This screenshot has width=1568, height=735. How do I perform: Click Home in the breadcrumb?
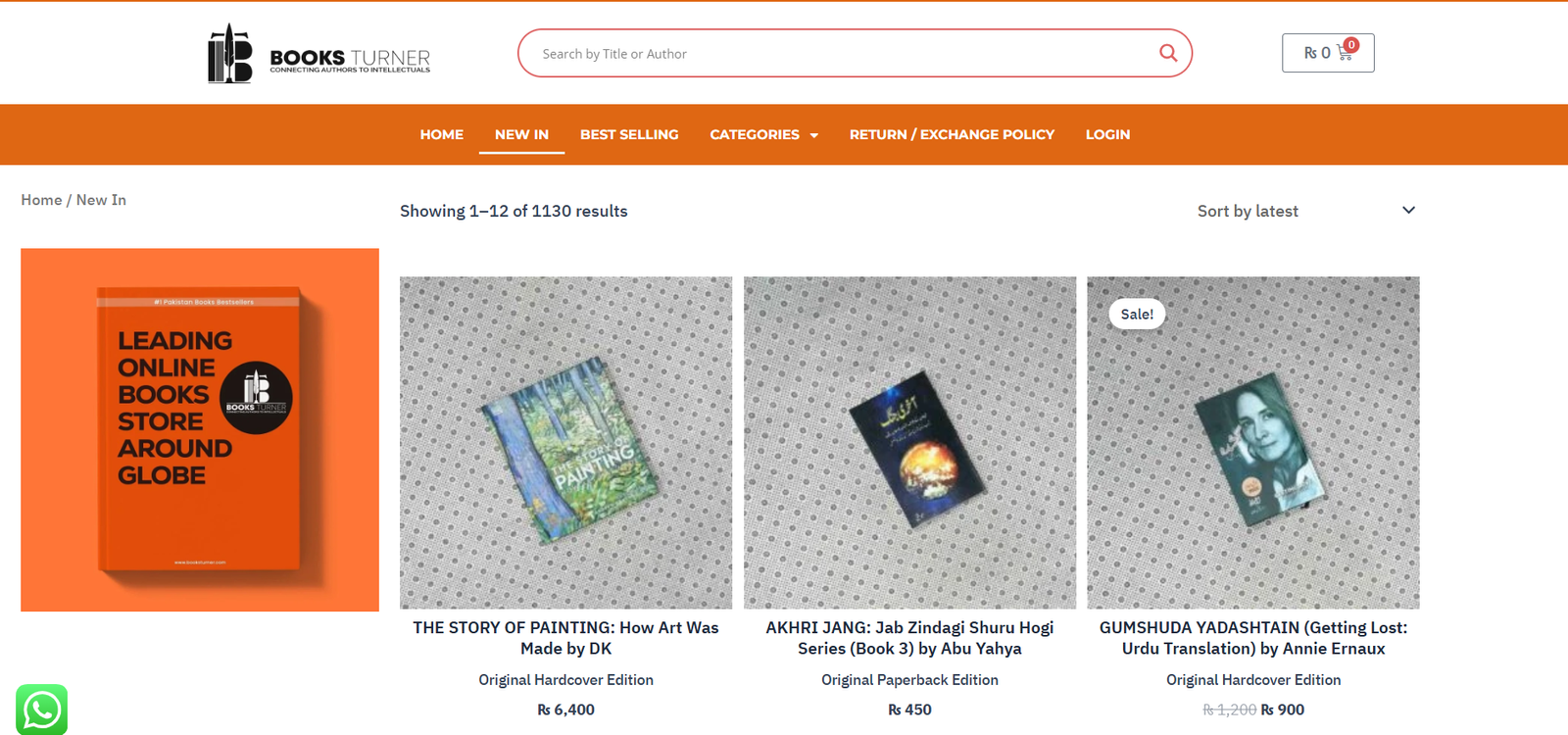41,200
